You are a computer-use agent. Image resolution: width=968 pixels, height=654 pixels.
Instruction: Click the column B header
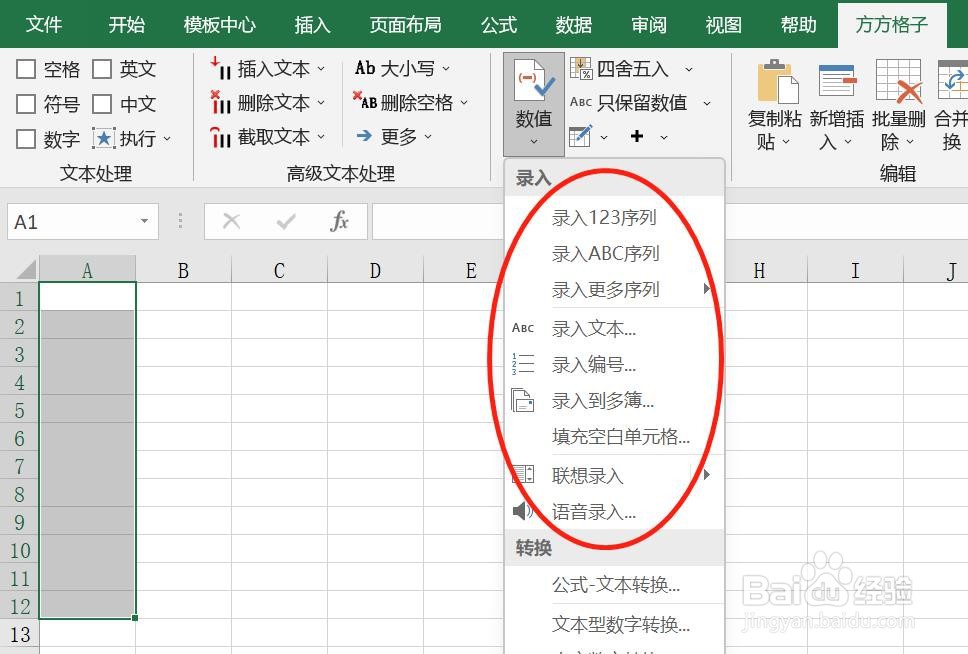point(183,270)
